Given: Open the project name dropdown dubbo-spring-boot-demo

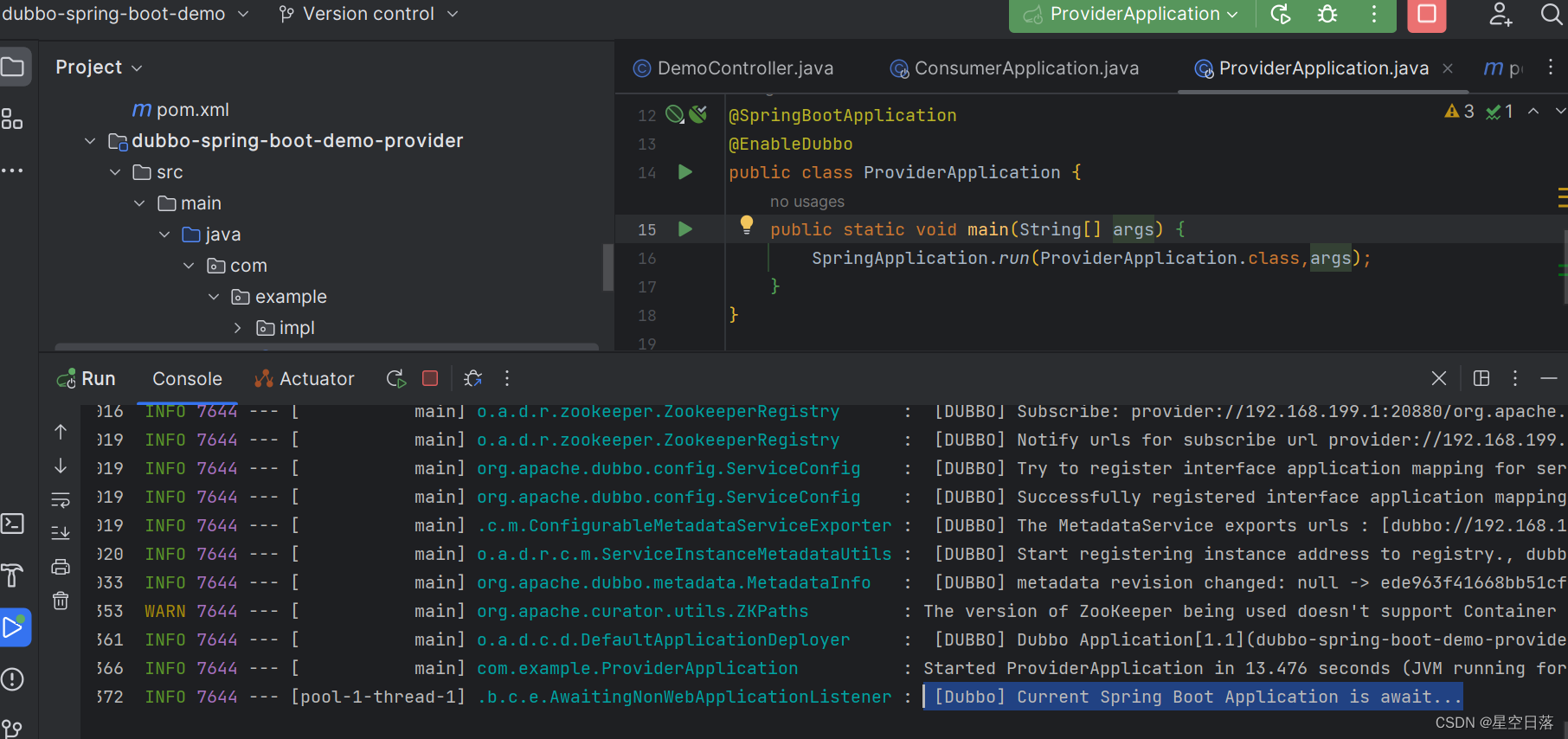Looking at the screenshot, I should [x=125, y=14].
